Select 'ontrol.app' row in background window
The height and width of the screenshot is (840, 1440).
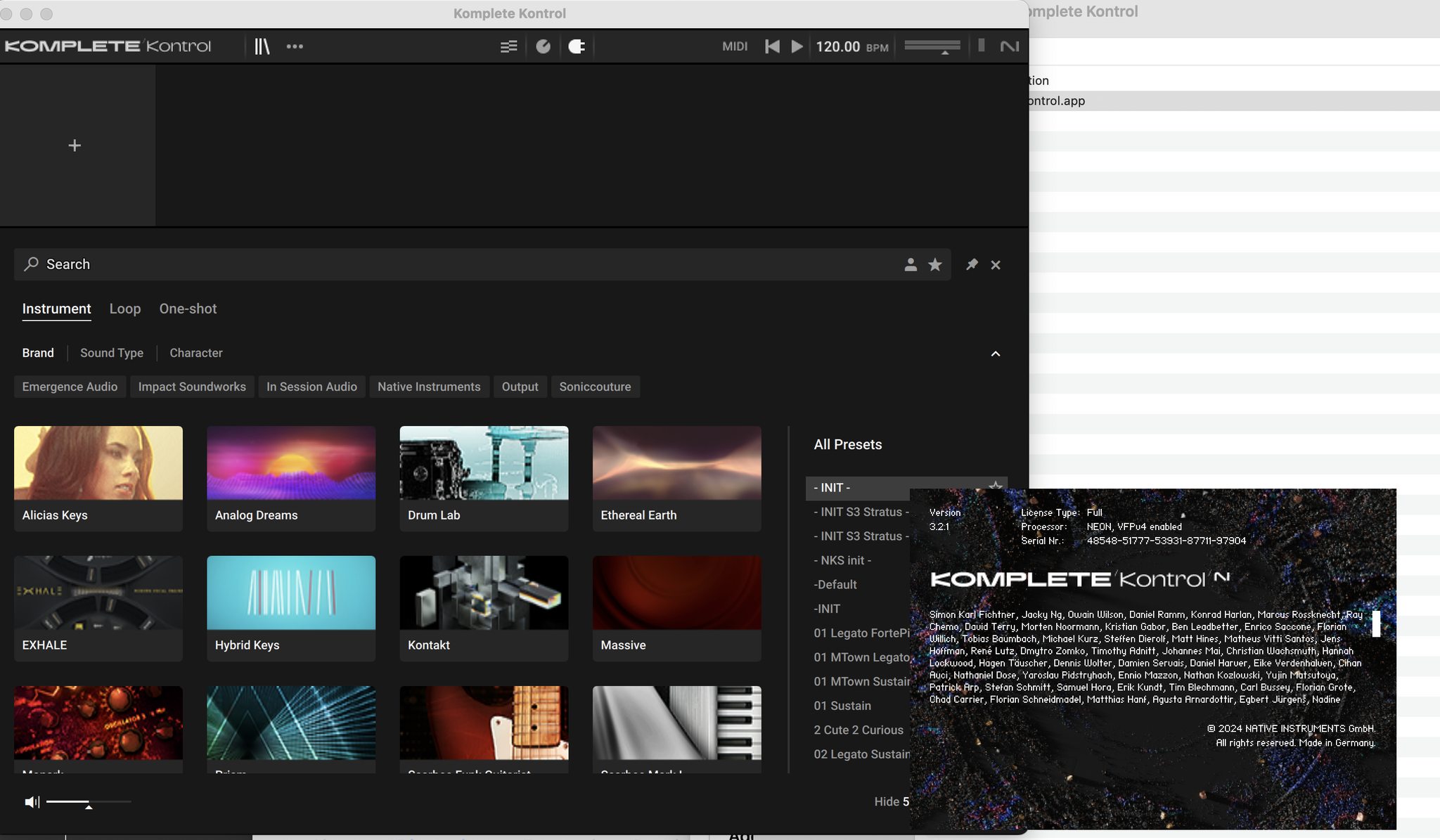coord(1235,101)
